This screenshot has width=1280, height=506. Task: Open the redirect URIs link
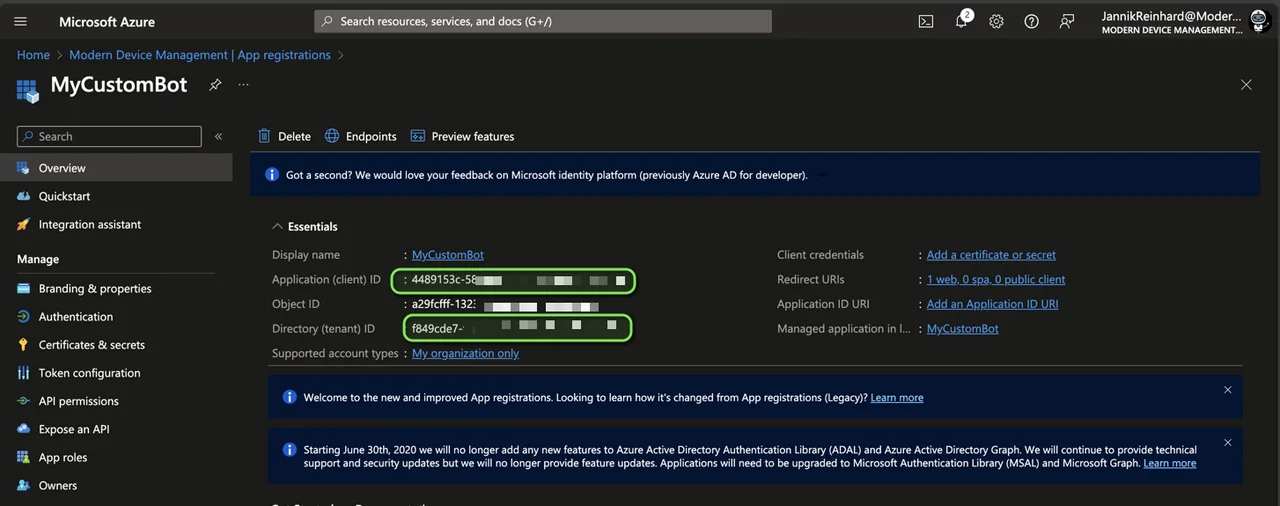point(996,279)
